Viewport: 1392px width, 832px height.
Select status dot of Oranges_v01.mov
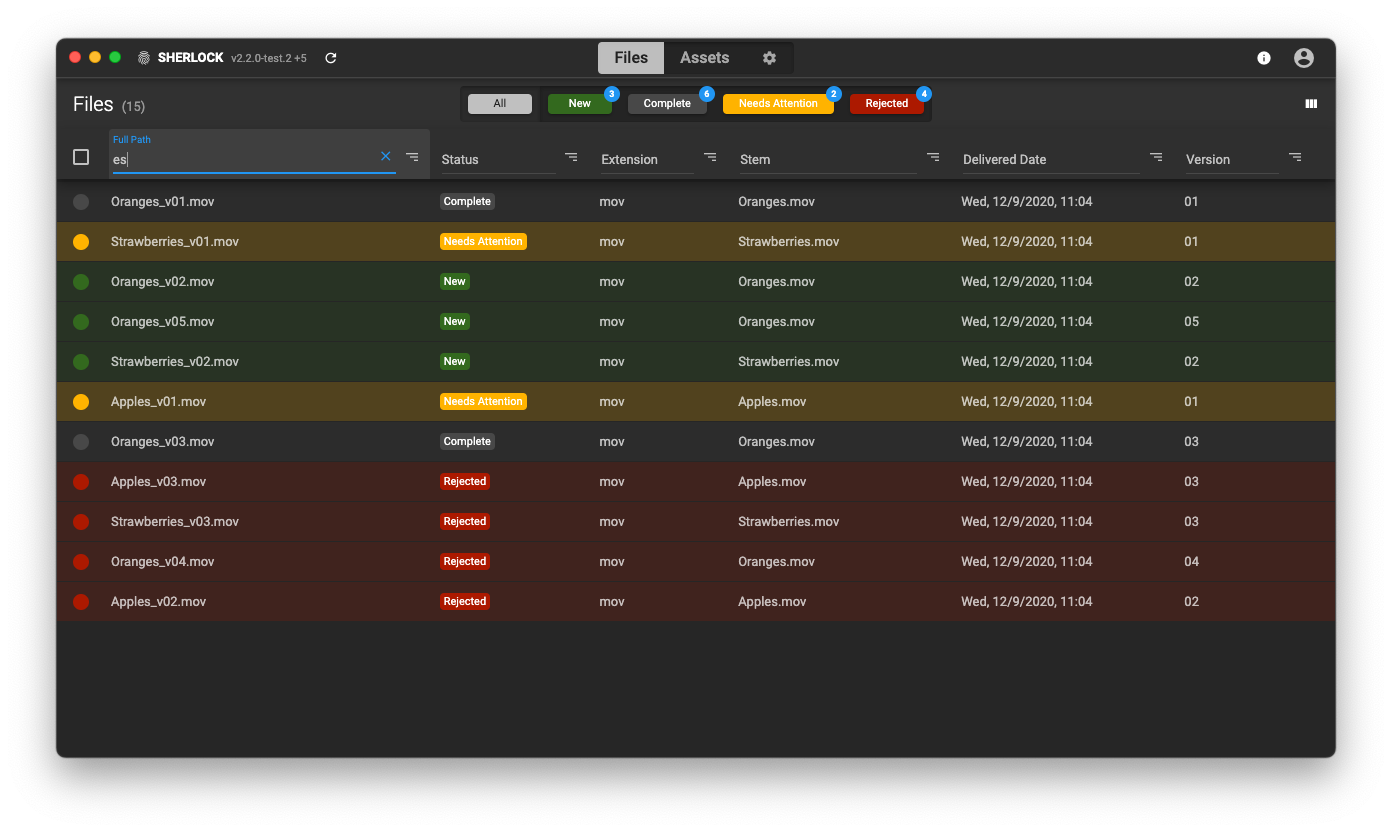click(81, 202)
